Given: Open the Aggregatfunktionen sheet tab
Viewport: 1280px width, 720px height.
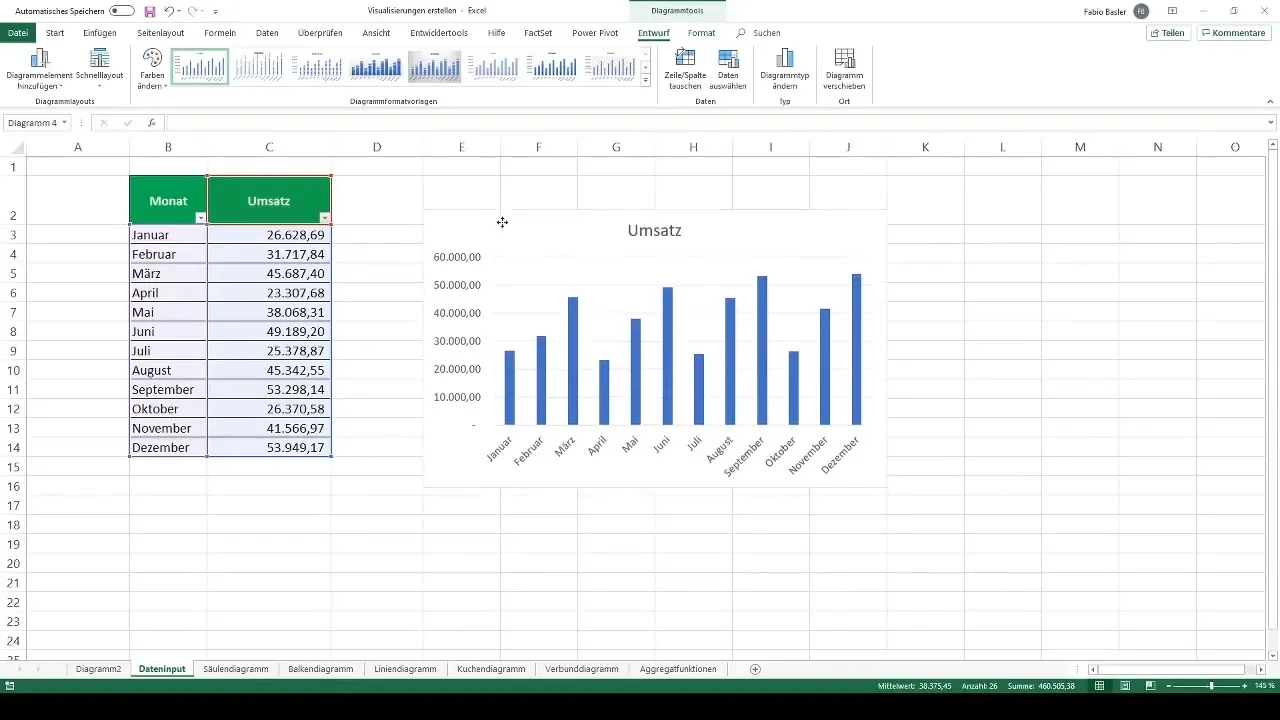Looking at the screenshot, I should [x=678, y=669].
